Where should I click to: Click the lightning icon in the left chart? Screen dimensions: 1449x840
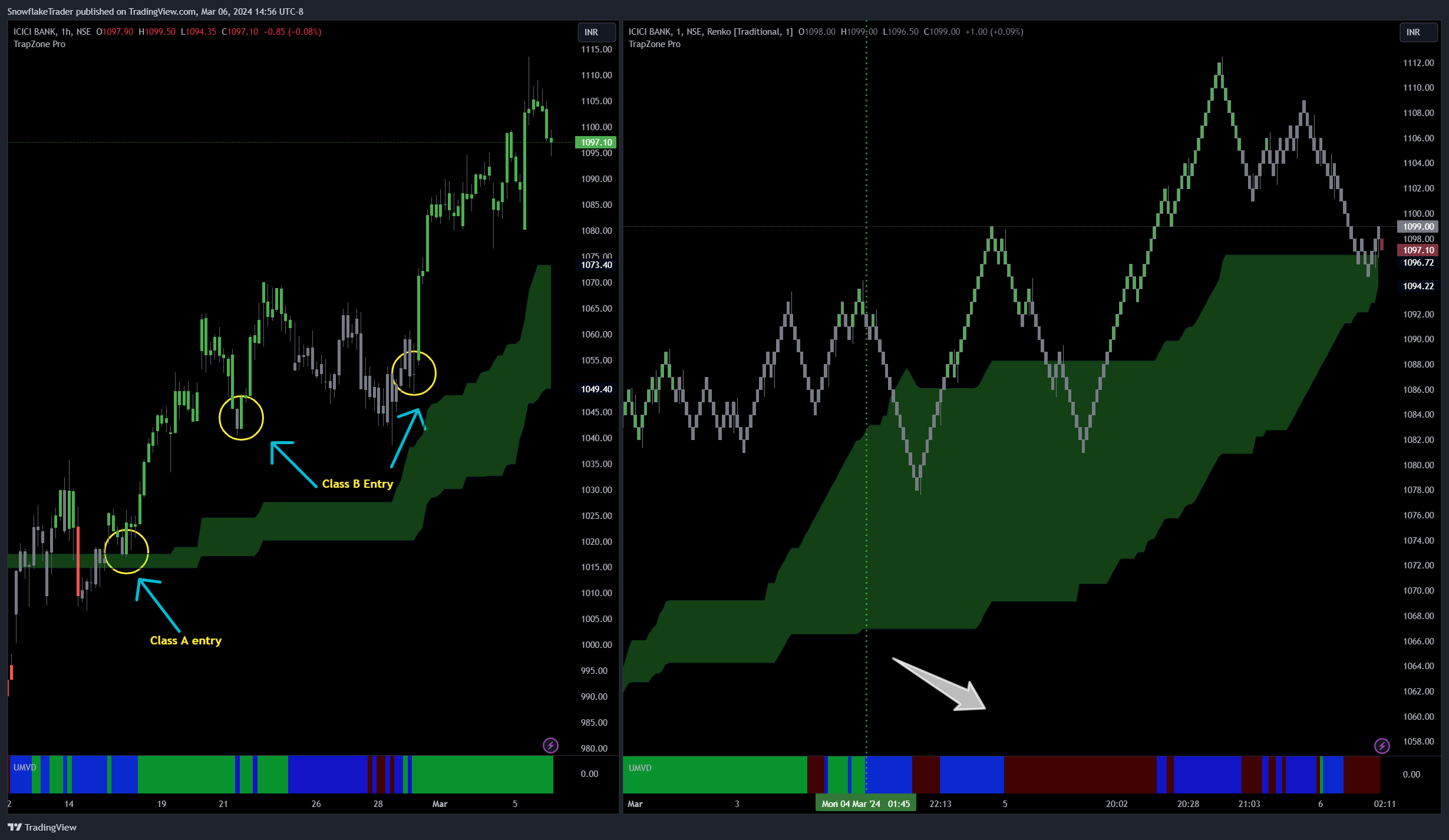pyautogui.click(x=550, y=745)
